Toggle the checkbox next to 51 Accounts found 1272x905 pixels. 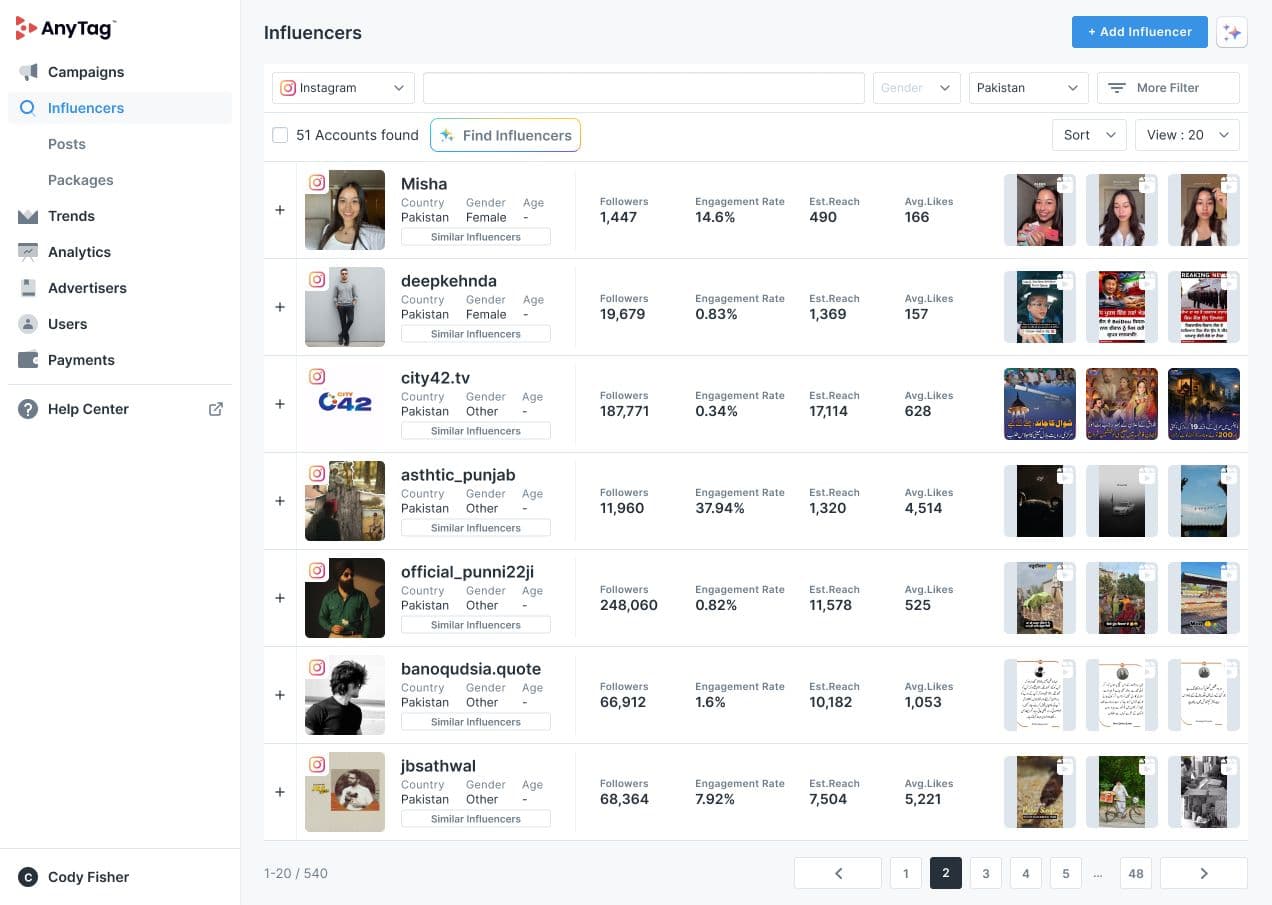click(280, 134)
